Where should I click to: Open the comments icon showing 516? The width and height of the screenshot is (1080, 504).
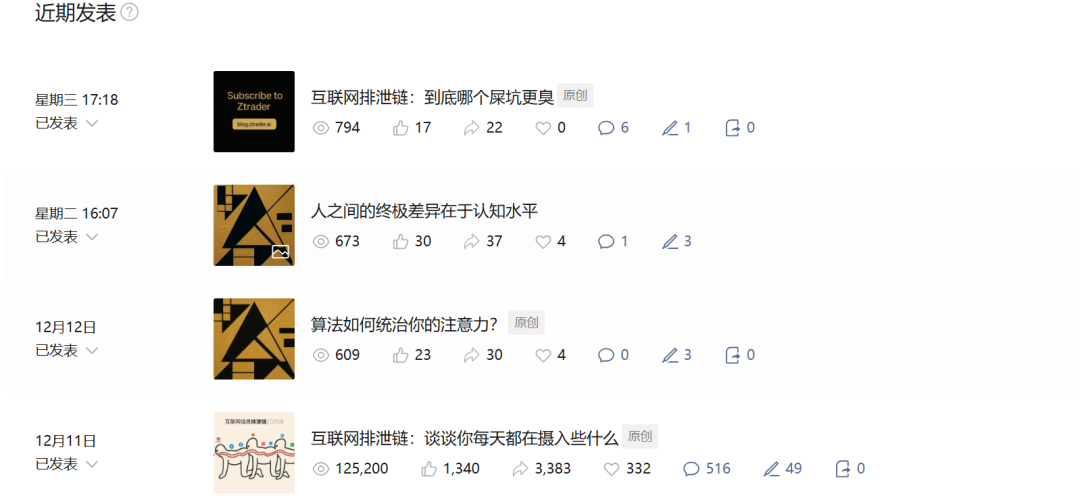click(x=691, y=469)
